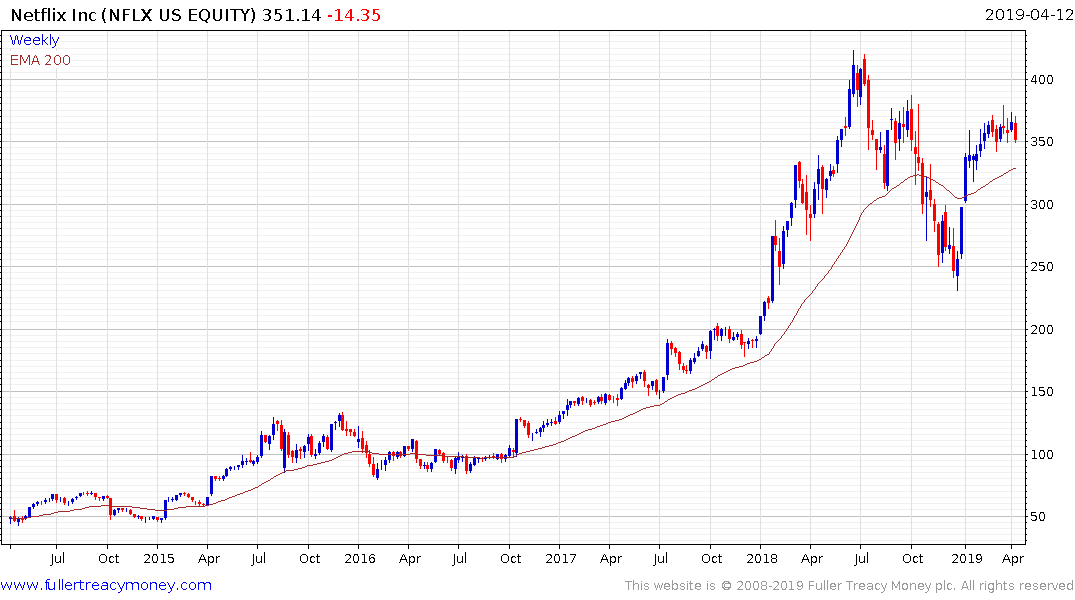1075x600 pixels.
Task: Click the 200 price axis label
Action: pos(1042,329)
